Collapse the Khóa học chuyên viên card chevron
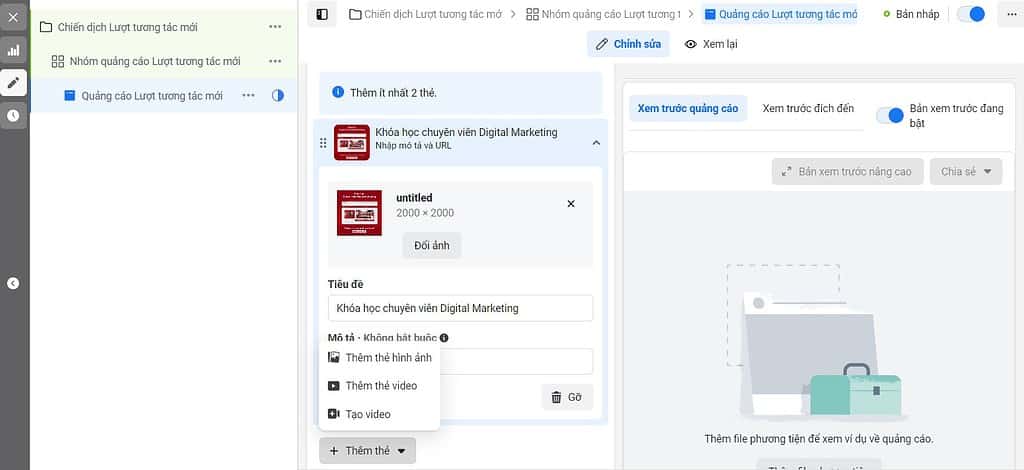Screen dimensions: 1024x470 (x=596, y=142)
